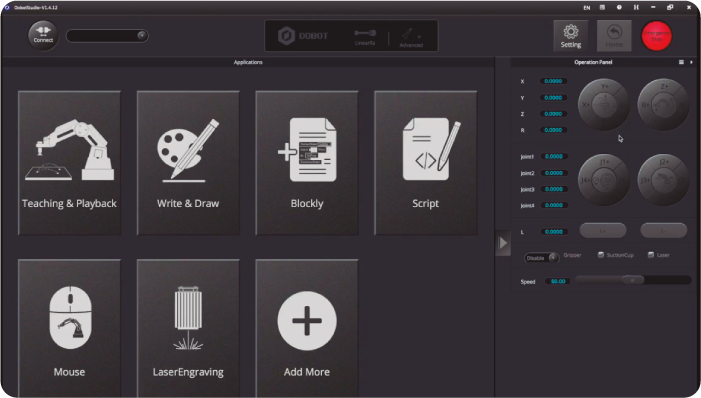Click the Joint1 angle value
The width and height of the screenshot is (701, 398).
(x=554, y=157)
